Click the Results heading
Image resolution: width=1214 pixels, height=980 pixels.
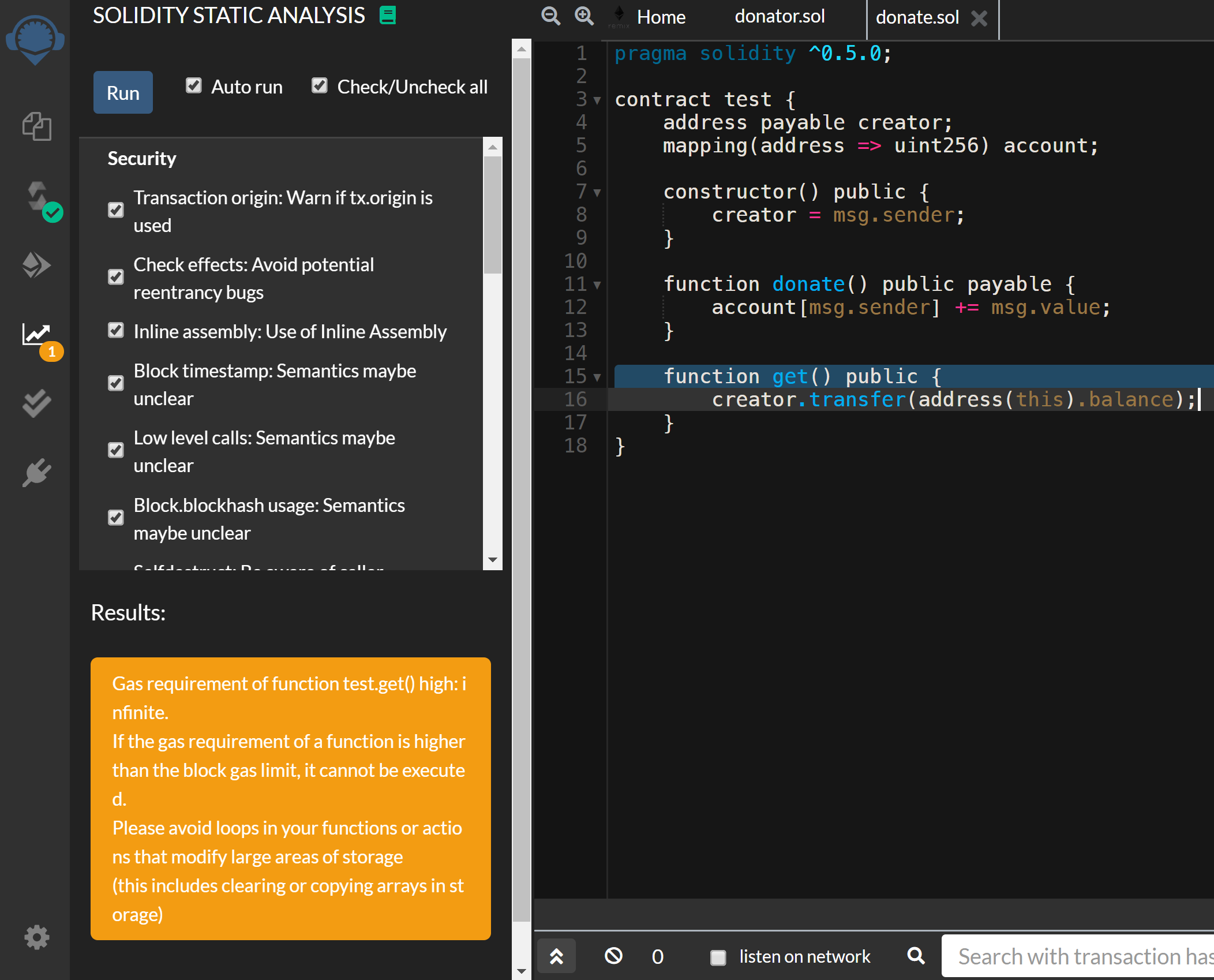[x=128, y=612]
